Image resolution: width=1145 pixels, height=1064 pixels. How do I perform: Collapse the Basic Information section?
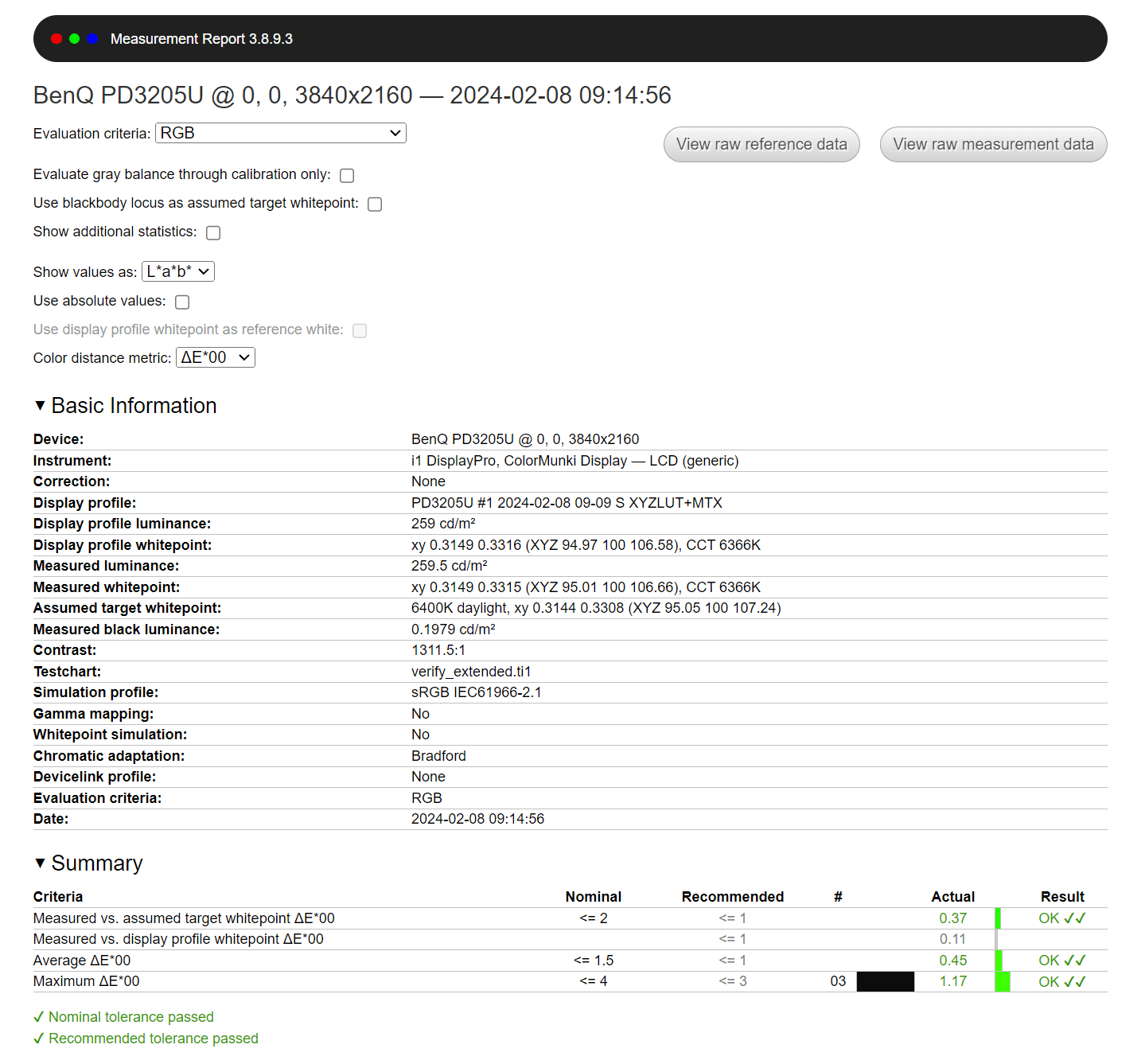[x=41, y=406]
